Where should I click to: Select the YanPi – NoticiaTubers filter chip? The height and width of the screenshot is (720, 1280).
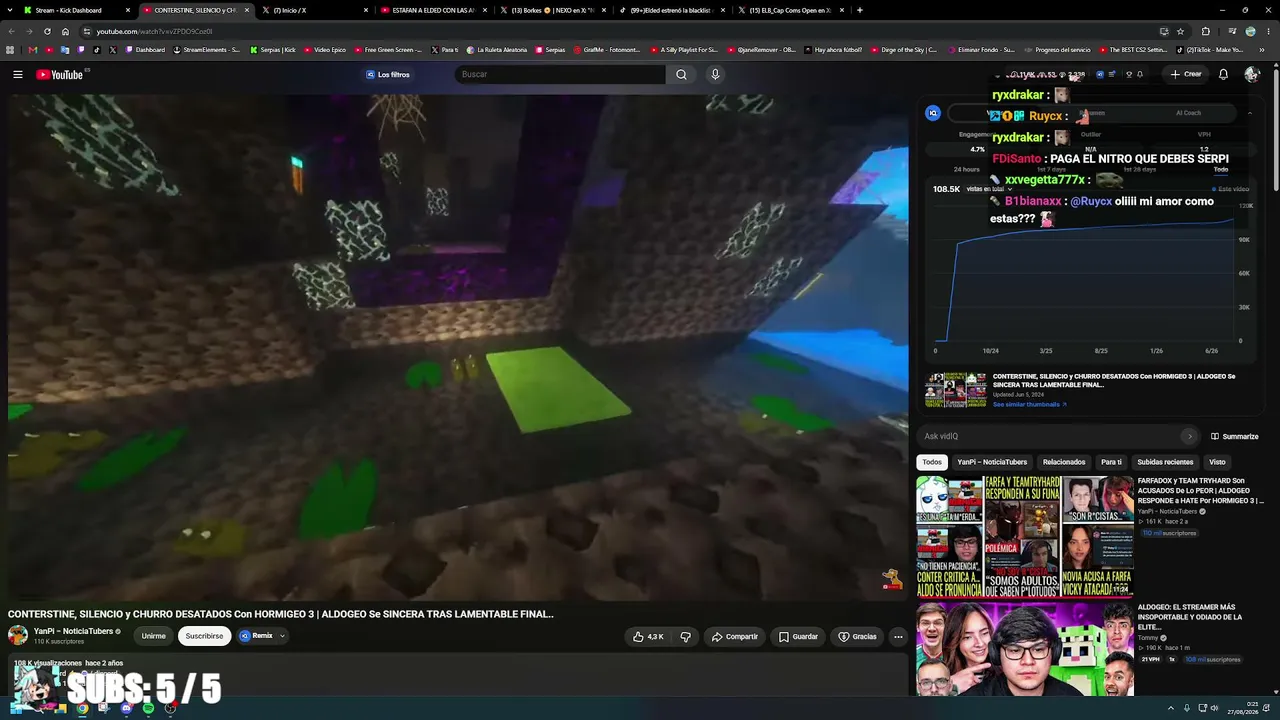click(992, 462)
